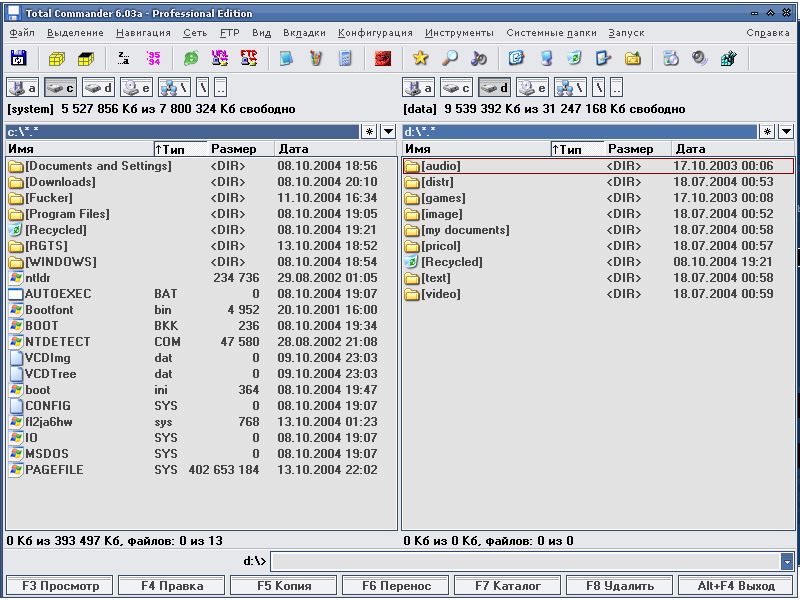This screenshot has height=600, width=800.
Task: Click the URL connection toolbar icon
Action: tap(220, 58)
